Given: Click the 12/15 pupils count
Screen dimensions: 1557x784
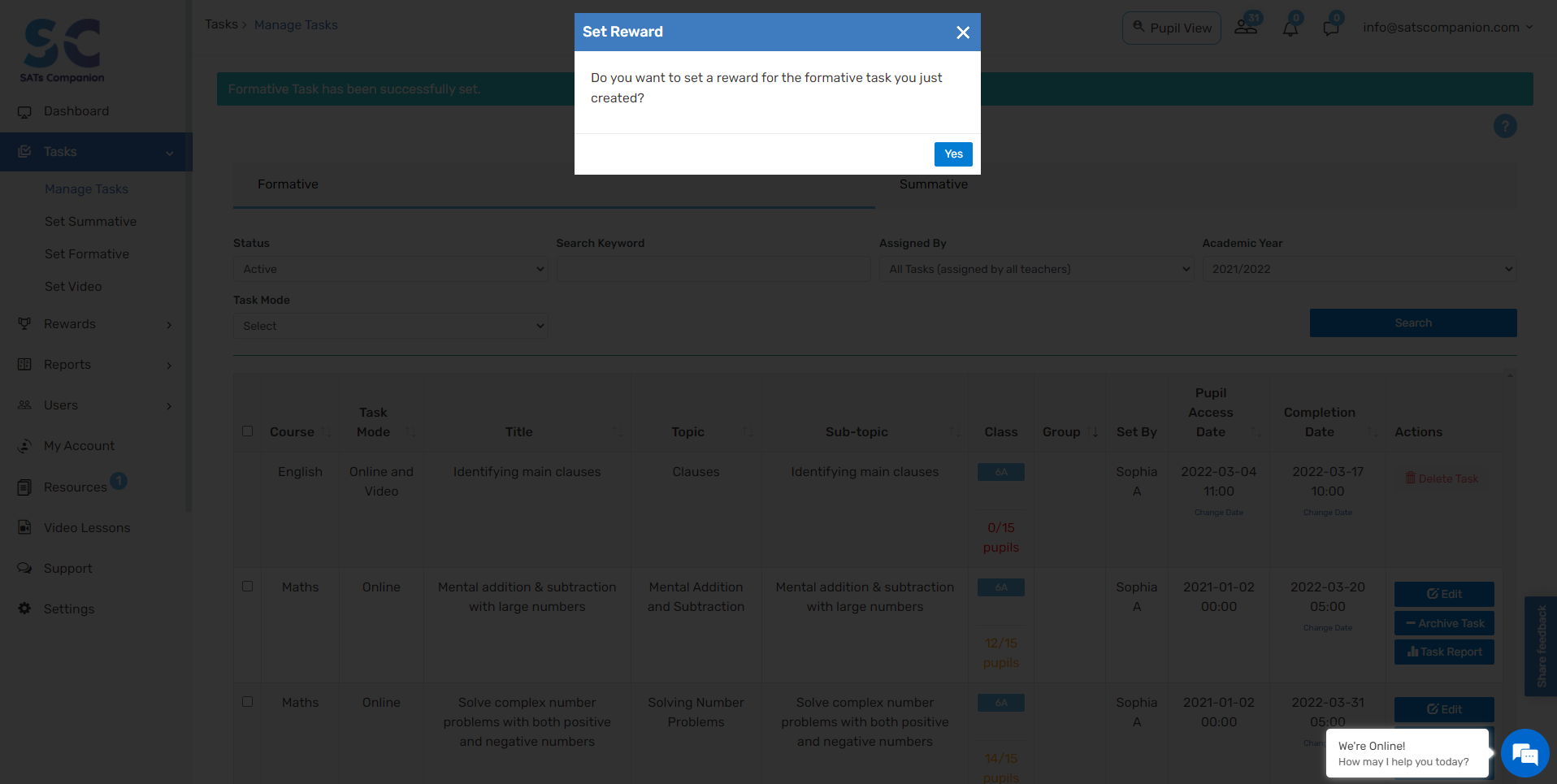Looking at the screenshot, I should click(x=1001, y=653).
